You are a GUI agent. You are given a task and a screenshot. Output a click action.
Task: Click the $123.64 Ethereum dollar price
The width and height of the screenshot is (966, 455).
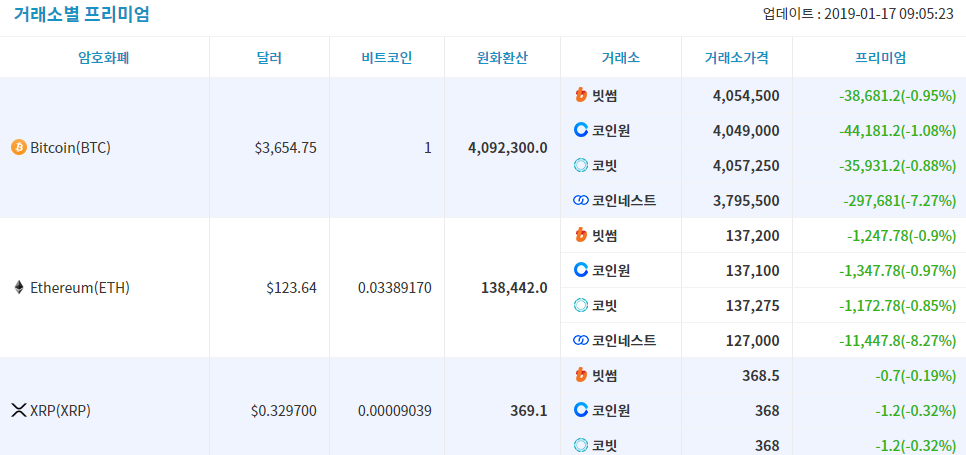(292, 288)
